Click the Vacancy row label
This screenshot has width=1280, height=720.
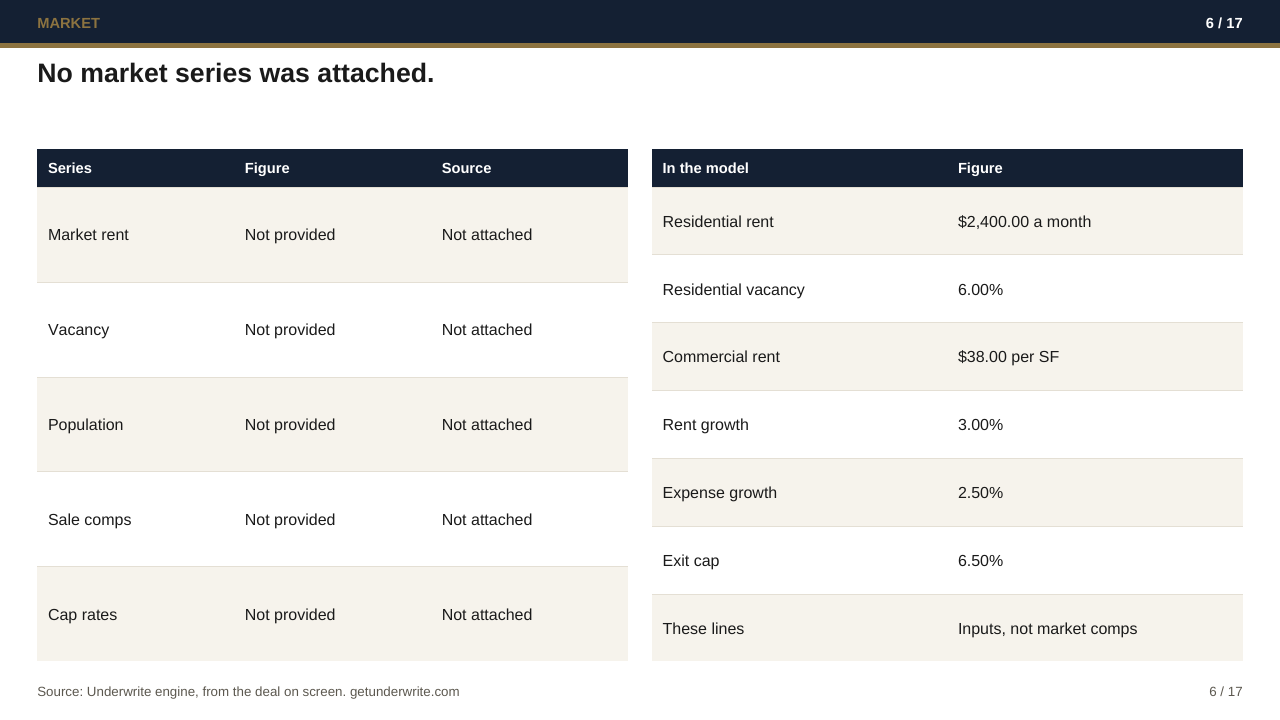click(78, 330)
